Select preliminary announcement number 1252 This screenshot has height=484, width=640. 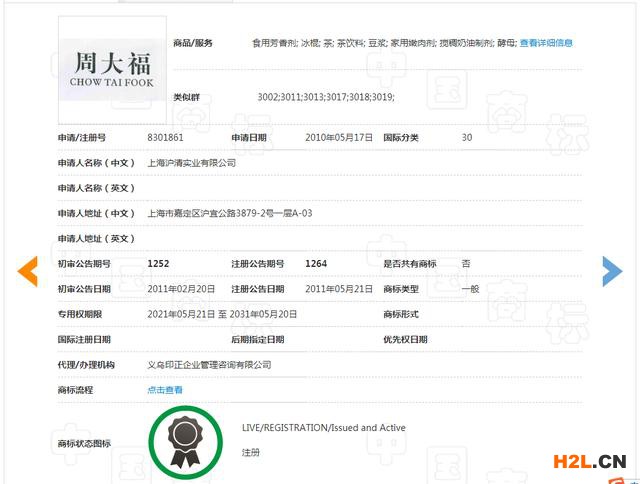coord(158,264)
